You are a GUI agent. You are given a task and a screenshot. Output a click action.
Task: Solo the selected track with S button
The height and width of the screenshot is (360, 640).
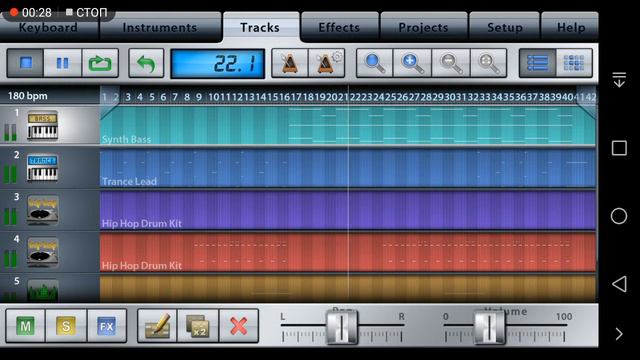(66, 326)
